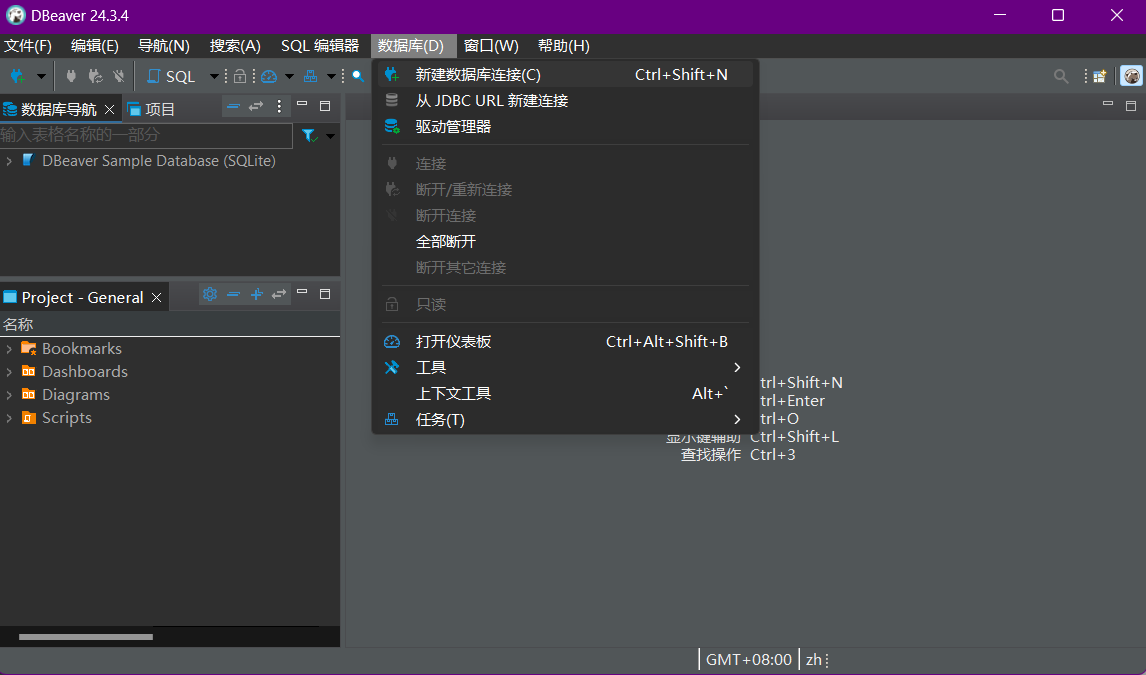
Task: Expand the Scripts folder
Action: (9, 418)
